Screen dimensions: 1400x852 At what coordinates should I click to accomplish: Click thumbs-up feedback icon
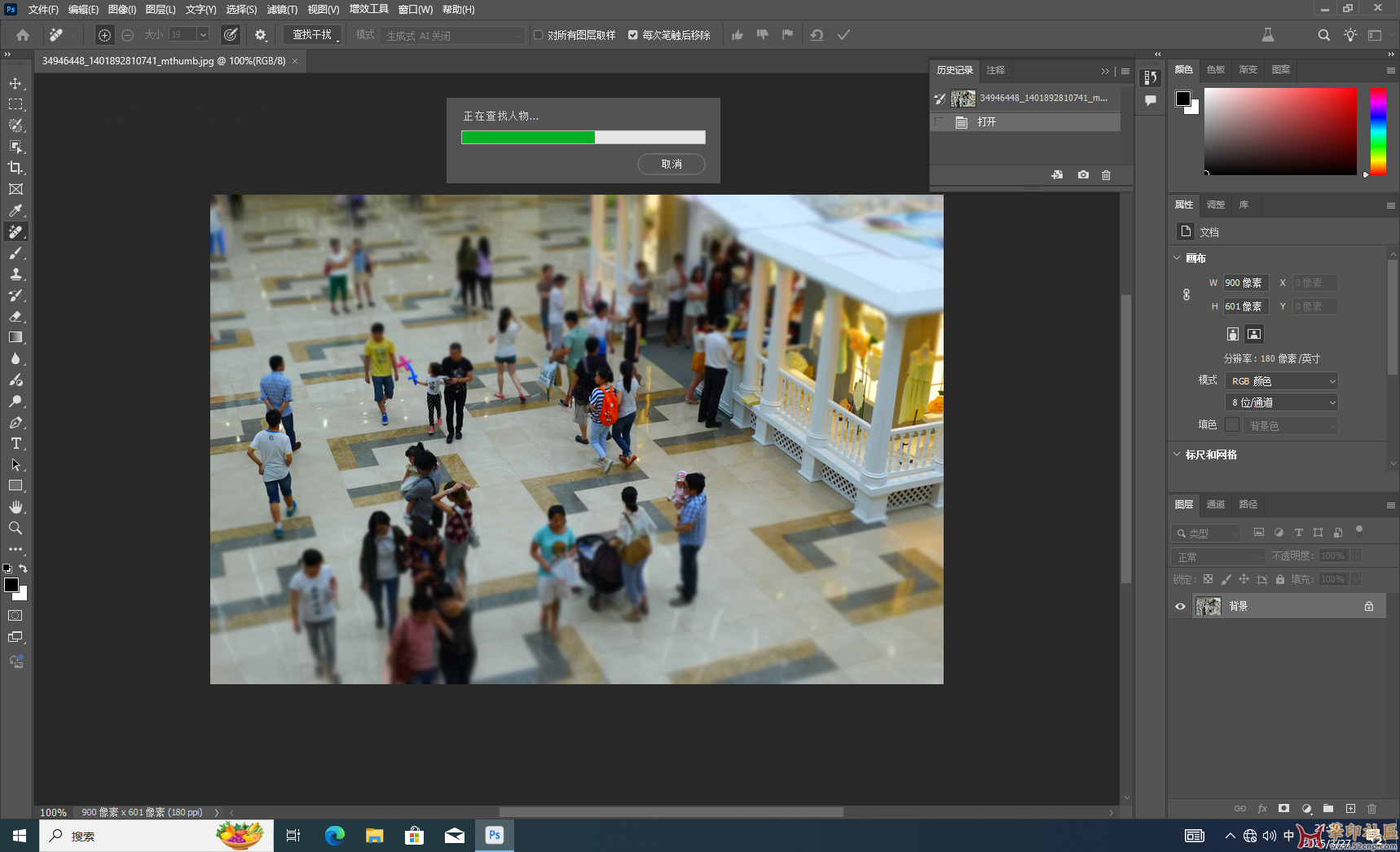click(x=737, y=35)
